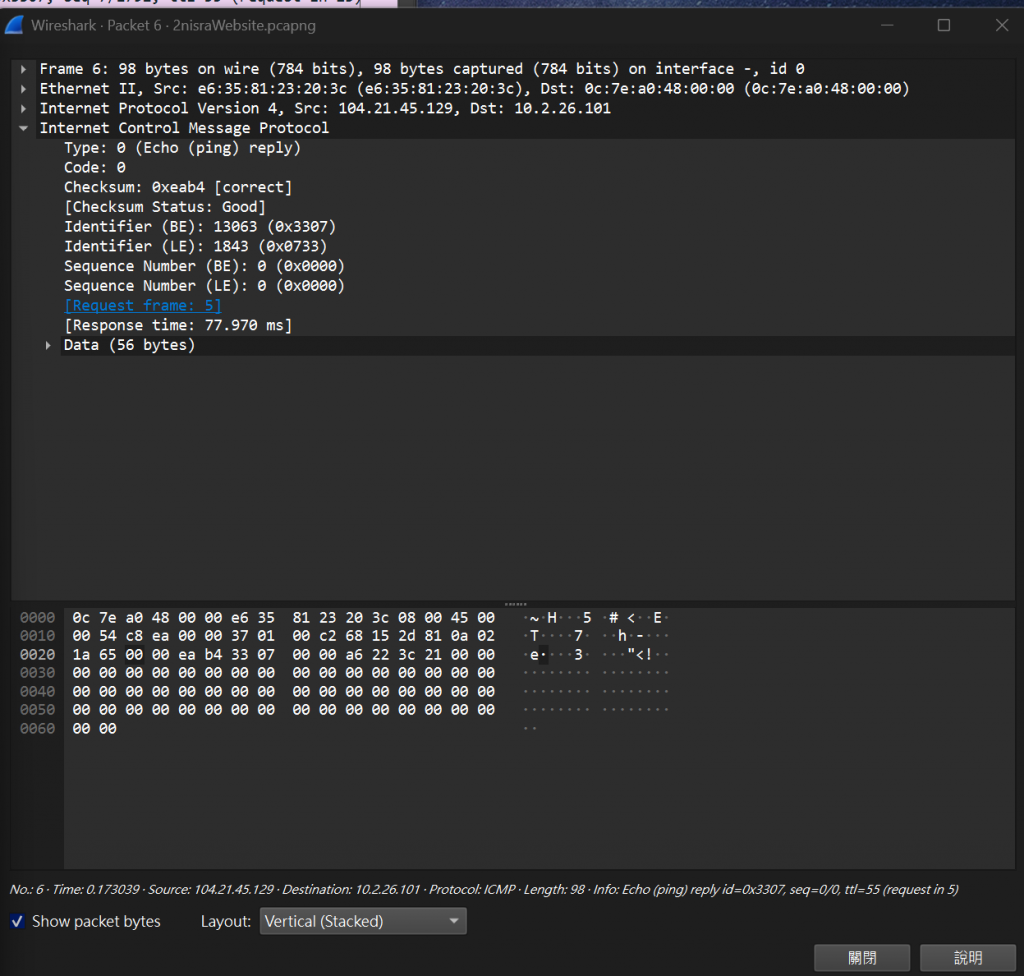Select Identifier (BE): 13063 field

coord(200,226)
